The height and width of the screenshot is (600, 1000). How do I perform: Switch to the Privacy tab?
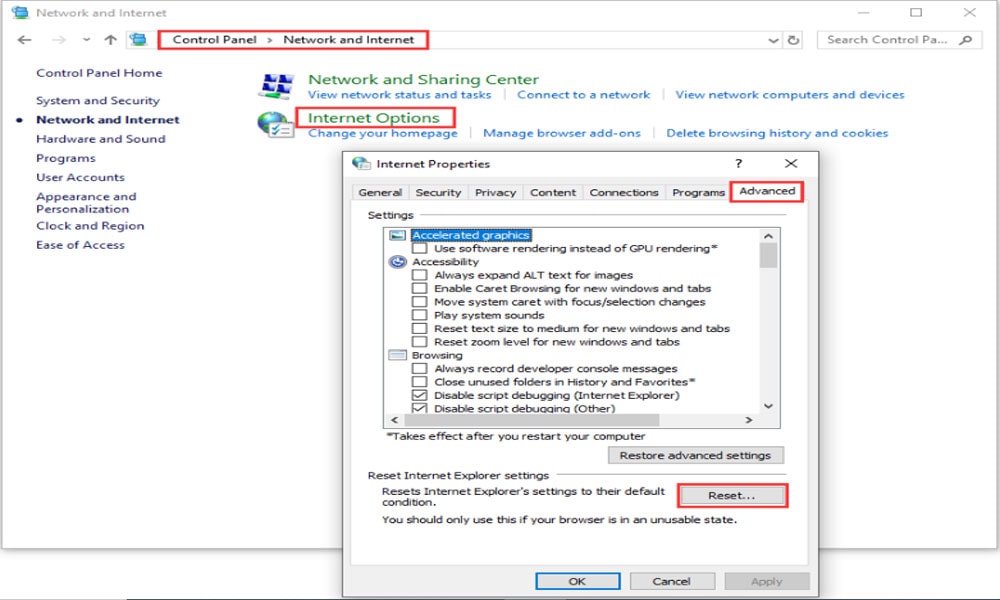click(496, 192)
